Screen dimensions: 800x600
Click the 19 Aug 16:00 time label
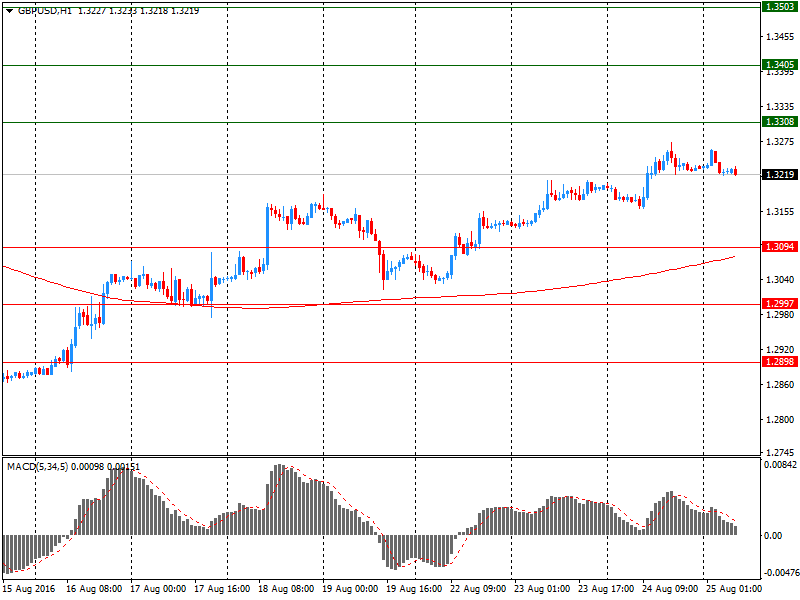pos(414,589)
